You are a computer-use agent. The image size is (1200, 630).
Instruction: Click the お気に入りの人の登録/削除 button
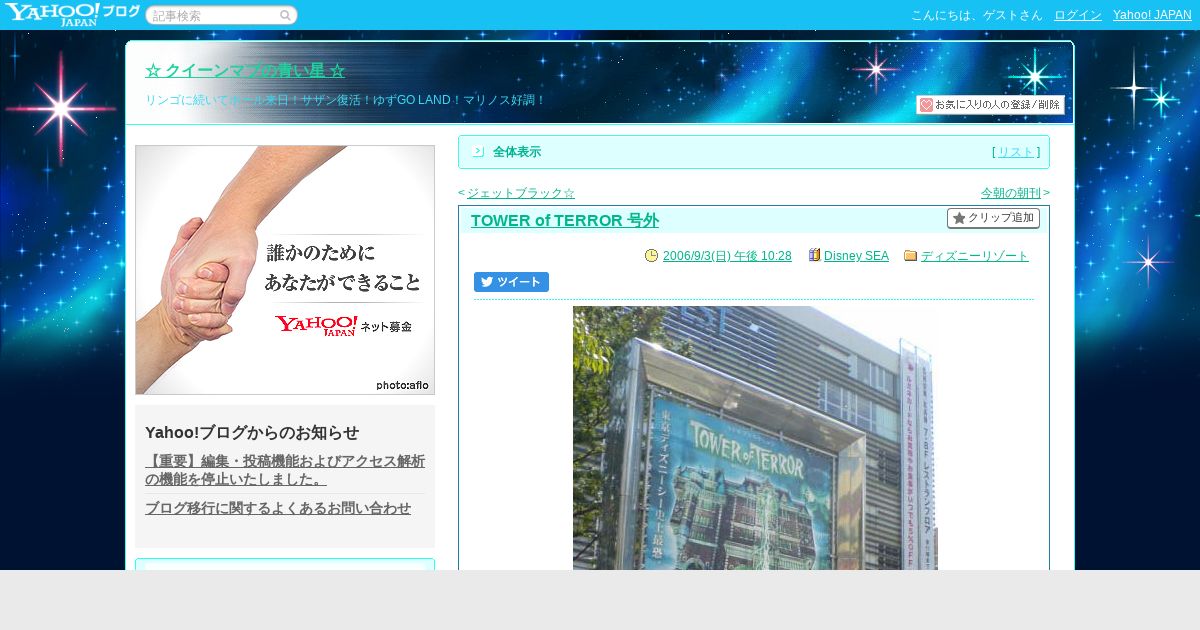[990, 105]
